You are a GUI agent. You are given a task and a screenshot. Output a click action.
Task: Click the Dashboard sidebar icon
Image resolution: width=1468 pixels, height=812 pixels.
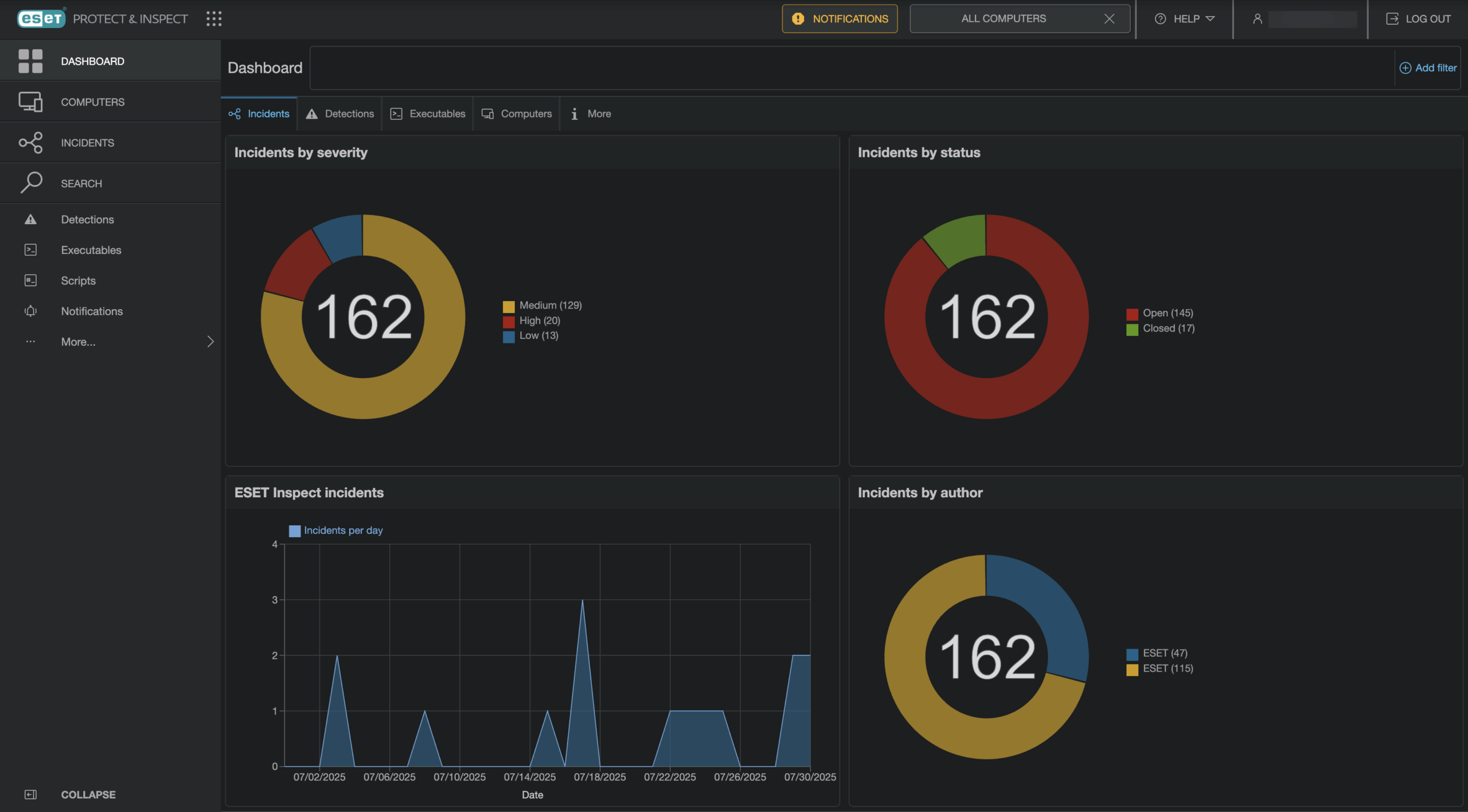point(30,61)
